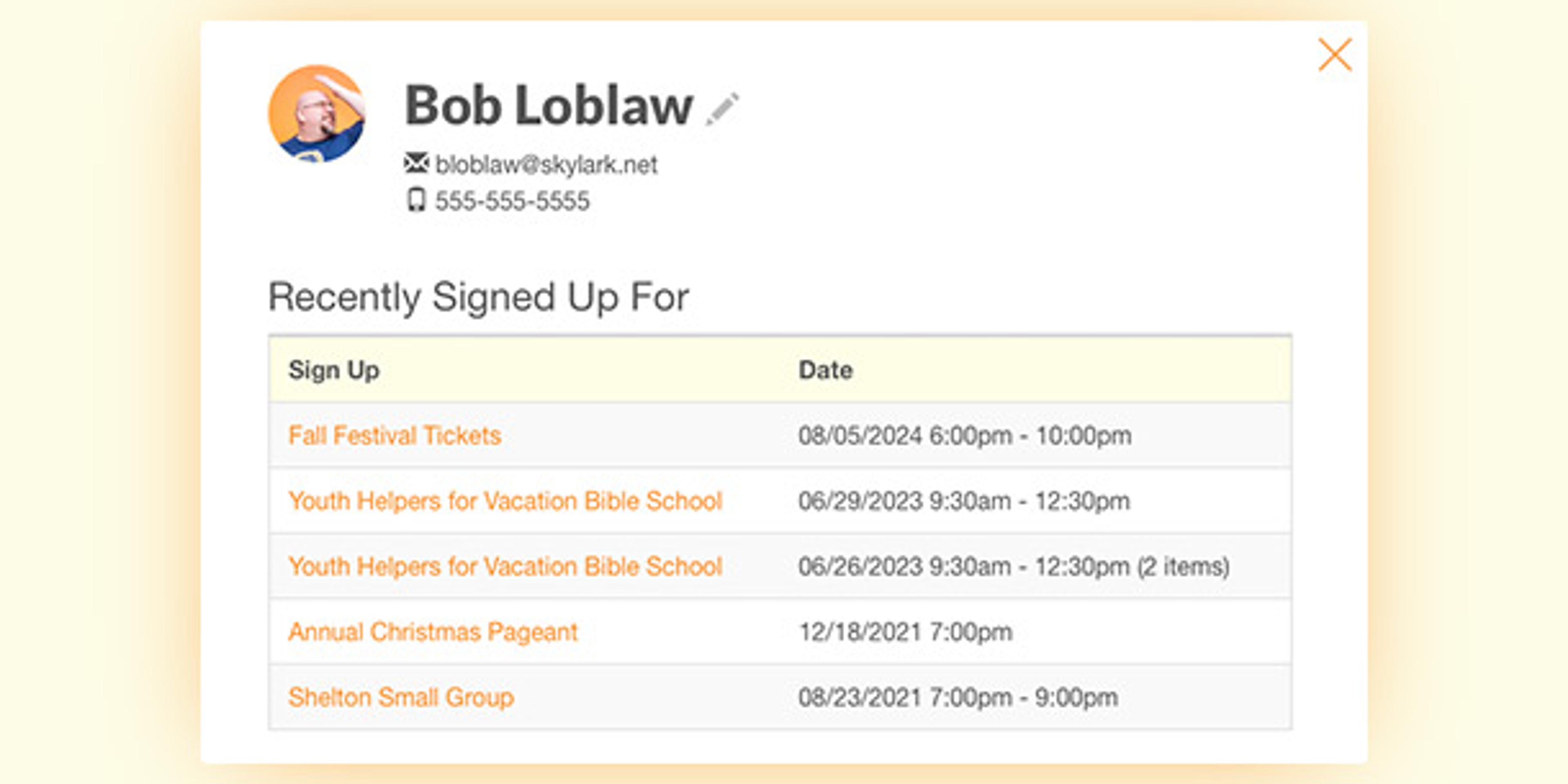Click the Sign Up column header
The width and height of the screenshot is (1568, 784).
(x=334, y=370)
